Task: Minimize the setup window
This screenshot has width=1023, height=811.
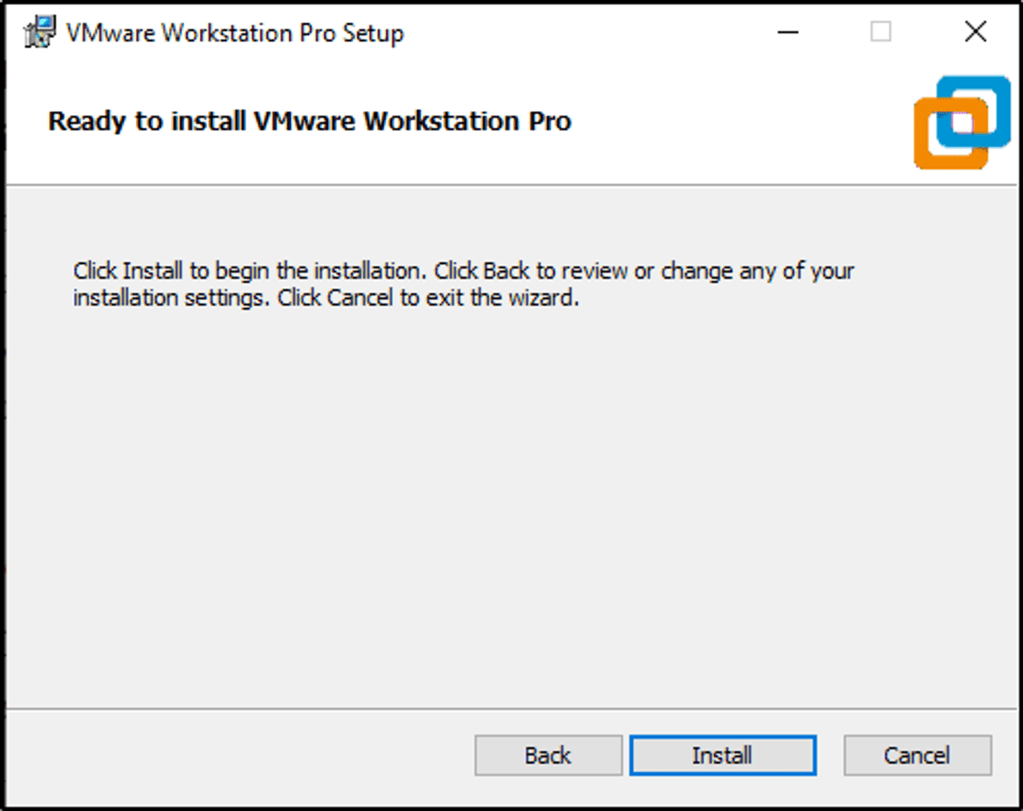Action: tap(788, 32)
